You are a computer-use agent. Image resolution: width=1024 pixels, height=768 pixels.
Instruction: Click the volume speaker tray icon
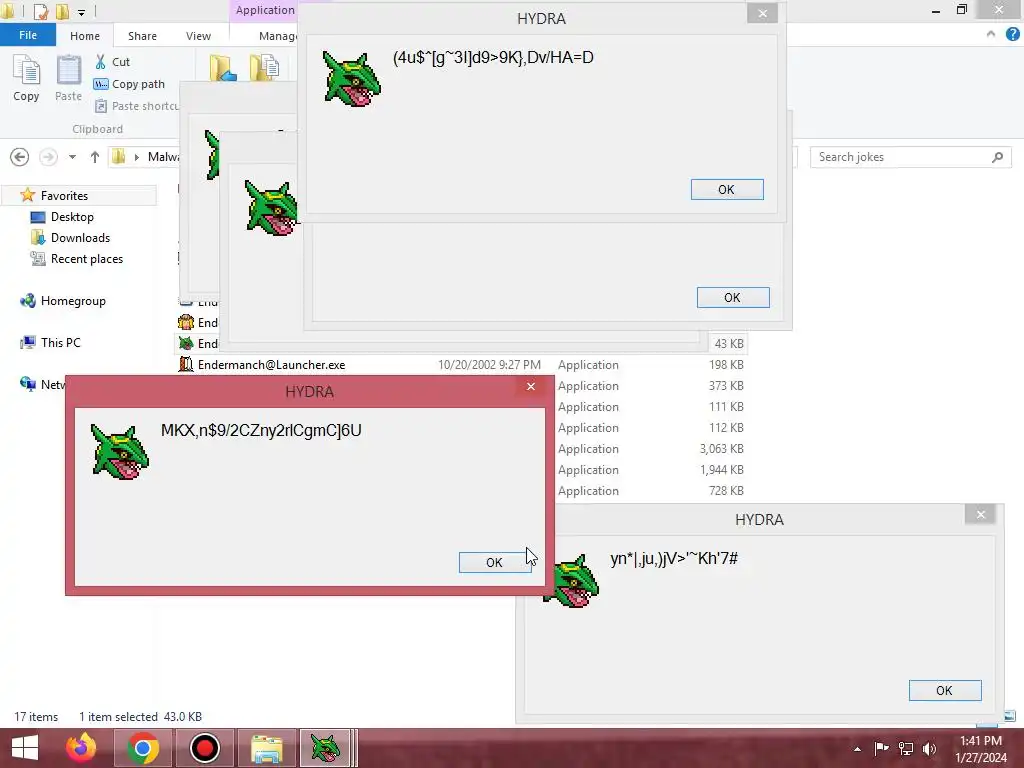coord(929,748)
